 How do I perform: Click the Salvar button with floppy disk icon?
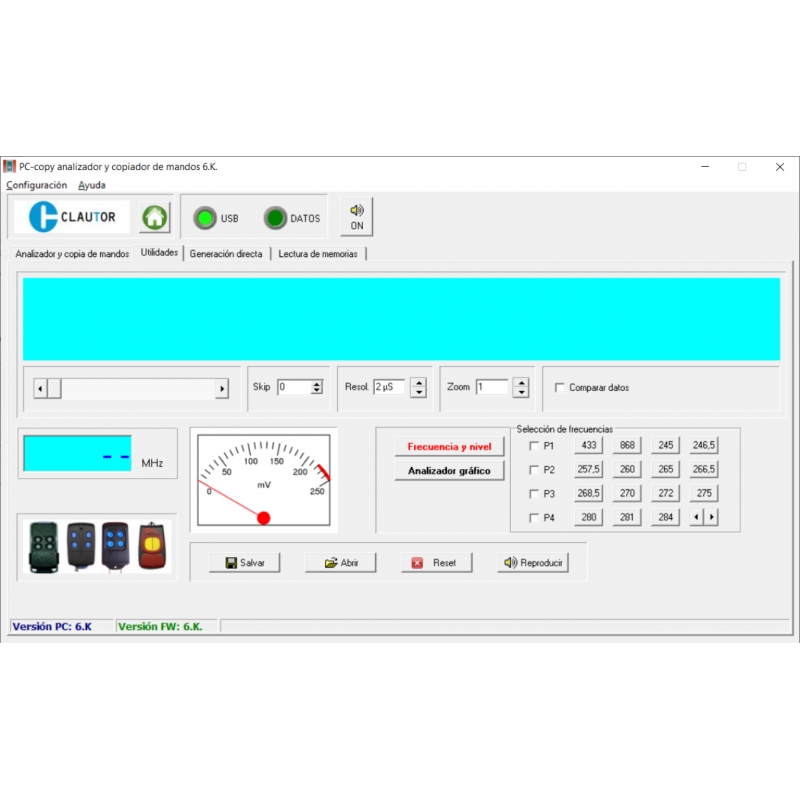click(x=244, y=562)
